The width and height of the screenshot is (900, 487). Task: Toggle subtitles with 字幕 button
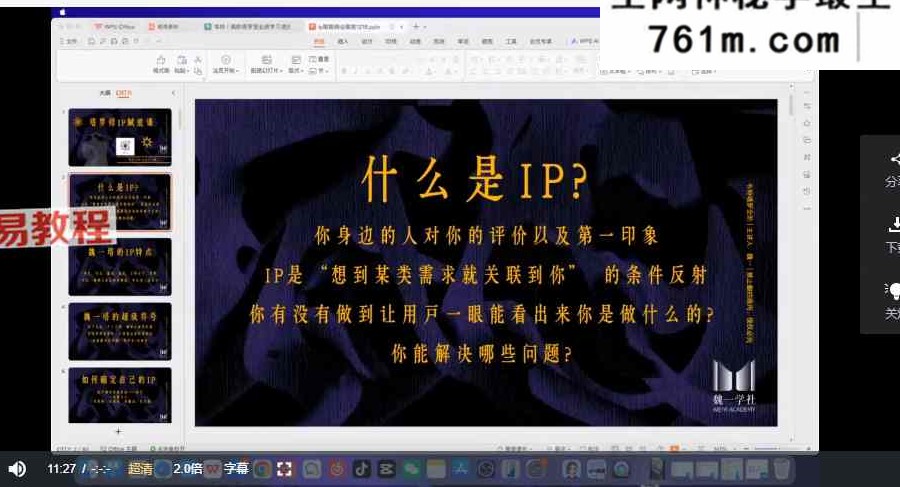coord(236,469)
